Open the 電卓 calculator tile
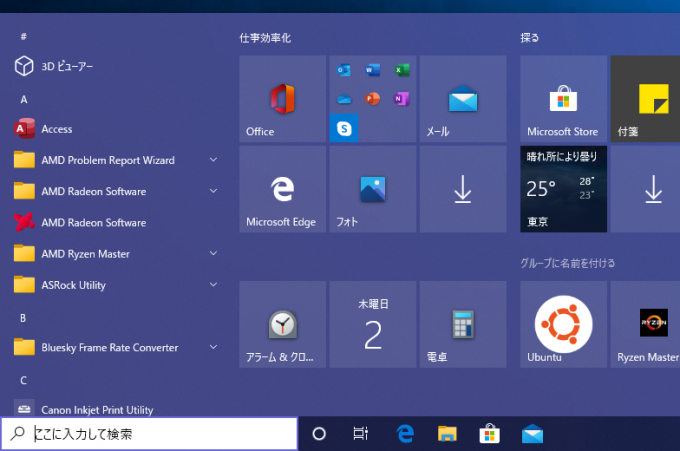The width and height of the screenshot is (680, 451). pos(463,324)
